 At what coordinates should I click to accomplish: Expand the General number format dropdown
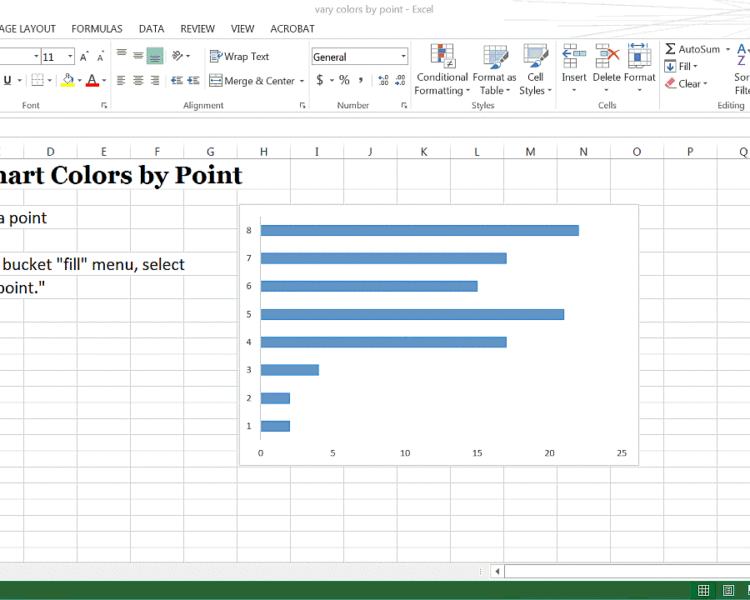[x=403, y=57]
